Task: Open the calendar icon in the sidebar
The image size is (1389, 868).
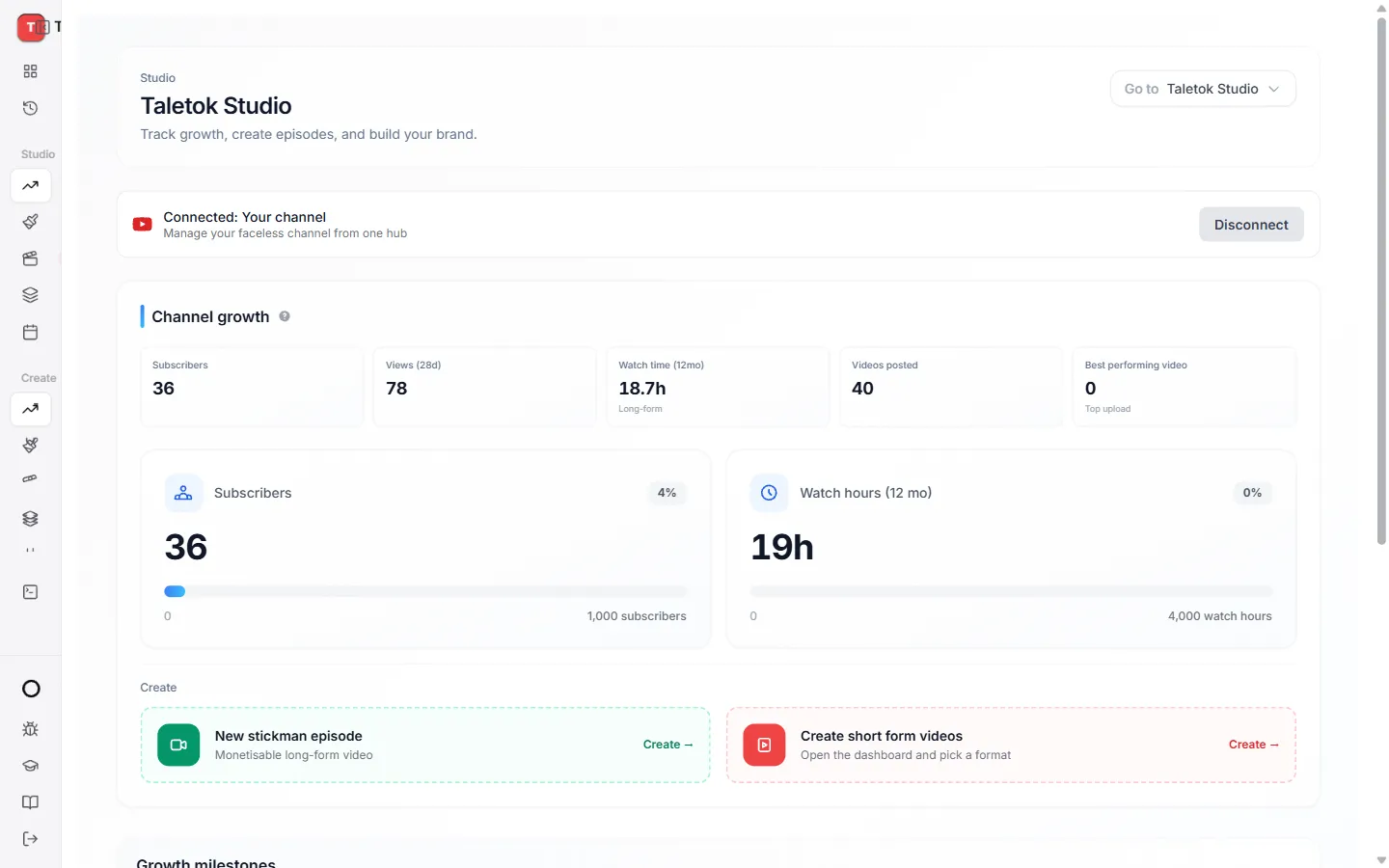Action: click(31, 333)
